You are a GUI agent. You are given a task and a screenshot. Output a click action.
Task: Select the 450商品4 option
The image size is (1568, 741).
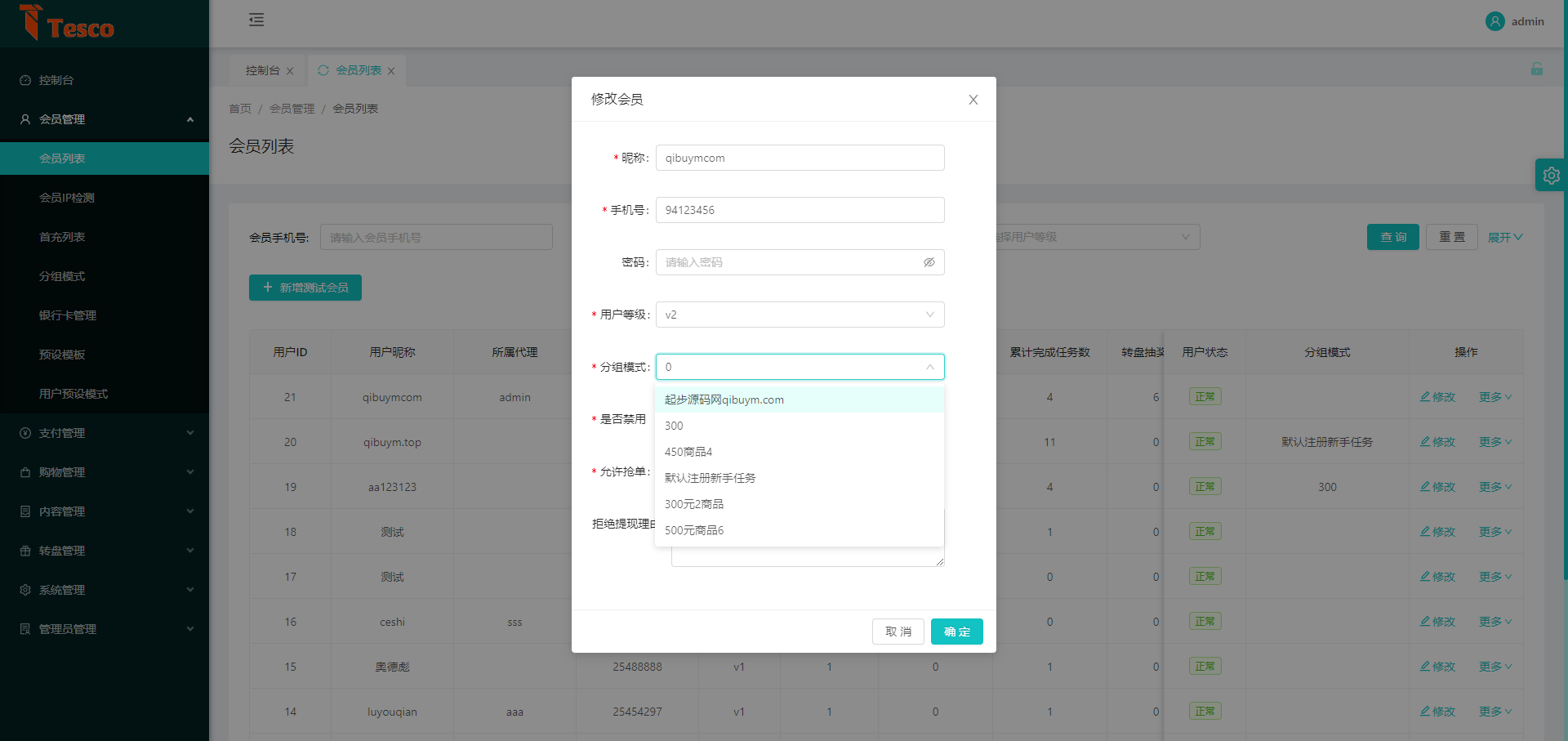pos(688,452)
